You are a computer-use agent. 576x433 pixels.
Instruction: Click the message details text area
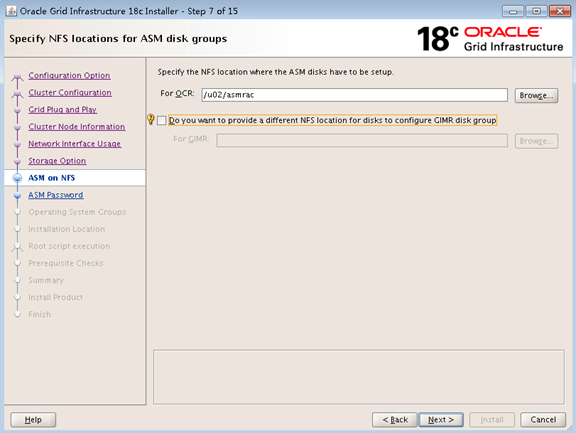coord(359,377)
